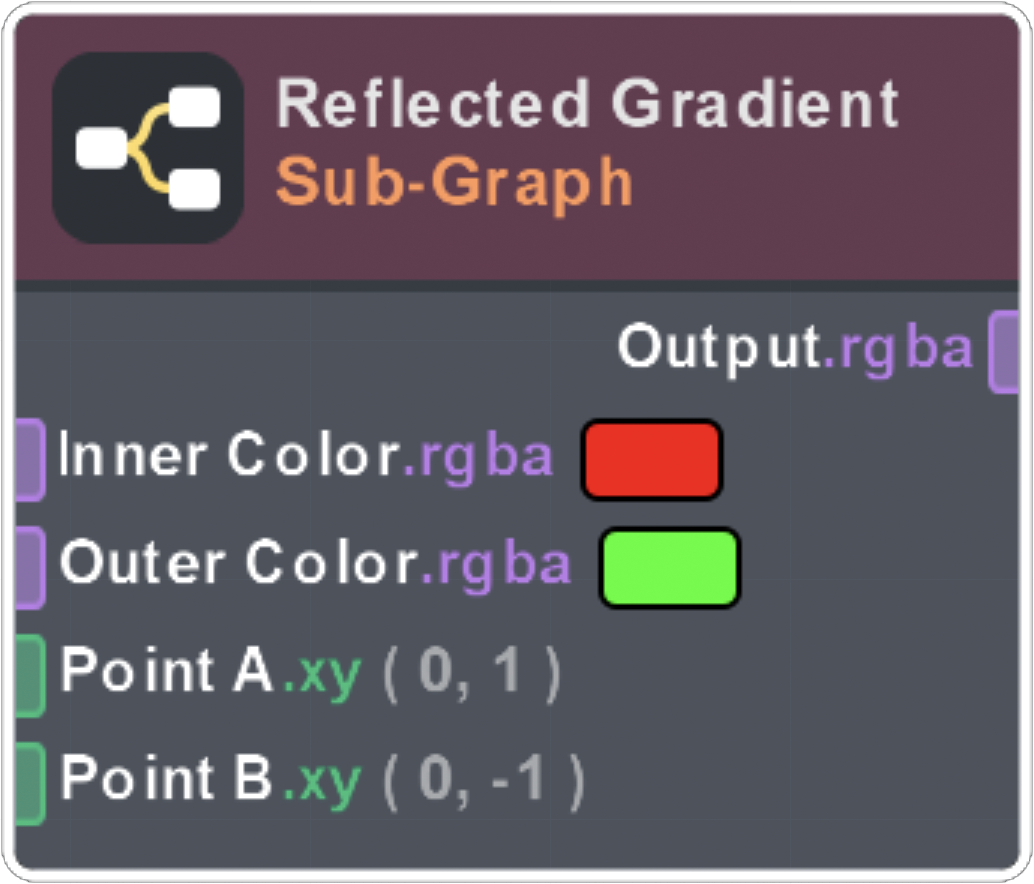
Task: Click the Inner Color input port
Action: pyautogui.click(x=29, y=459)
